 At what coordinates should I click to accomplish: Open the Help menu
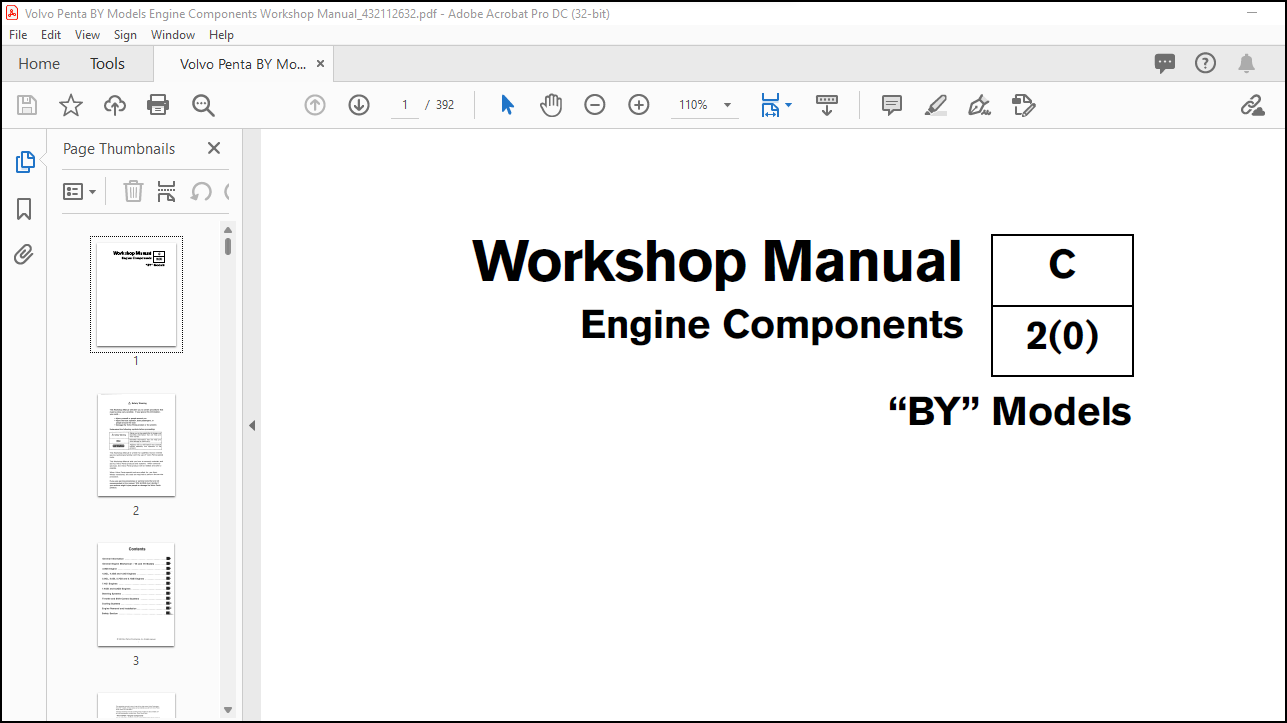221,34
